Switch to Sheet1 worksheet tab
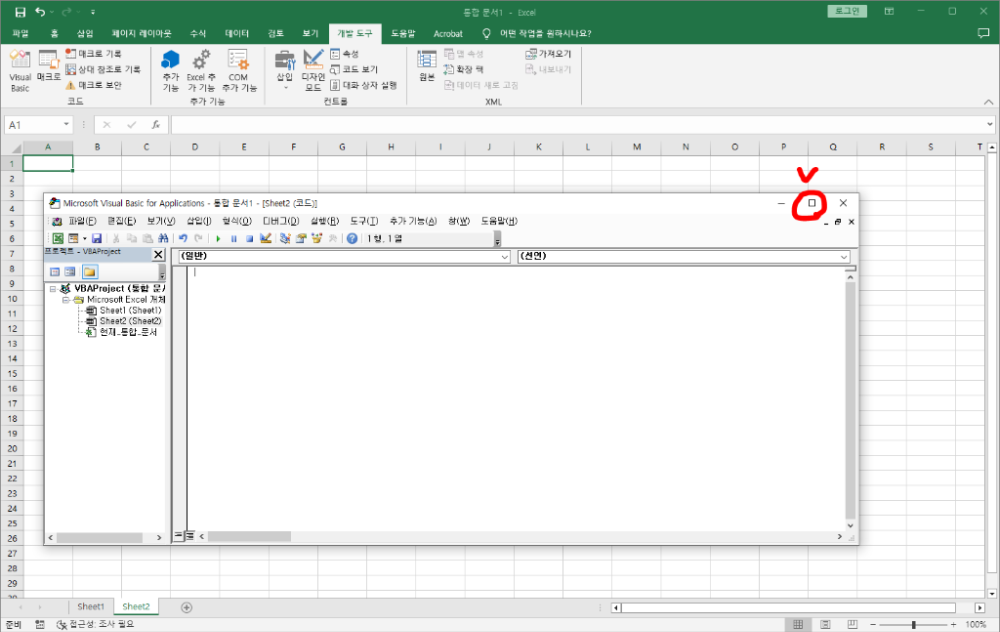Screen dimensions: 1000x632 pyautogui.click(x=91, y=606)
